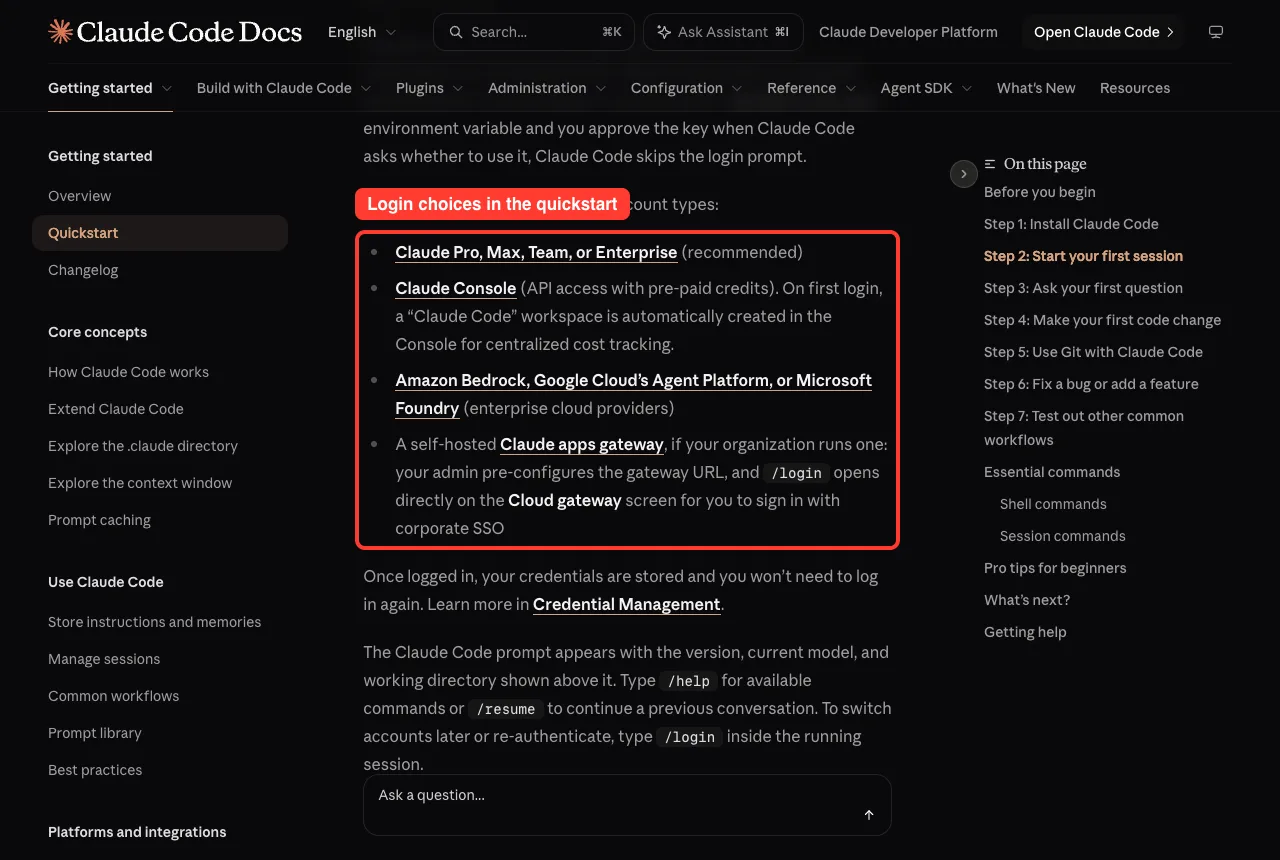Screen dimensions: 1280x860
Task: Jump to Pro tips for beginners section
Action: tap(1055, 568)
